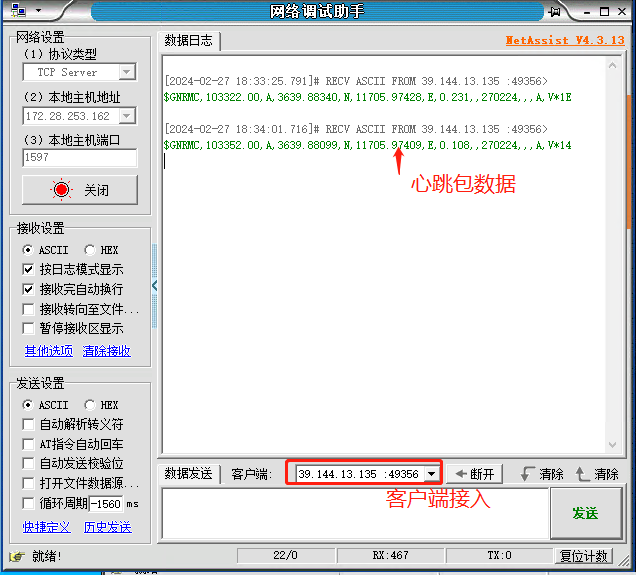Enable AT指令自动回车 checkbox
Viewport: 636px width, 575px height.
28,444
